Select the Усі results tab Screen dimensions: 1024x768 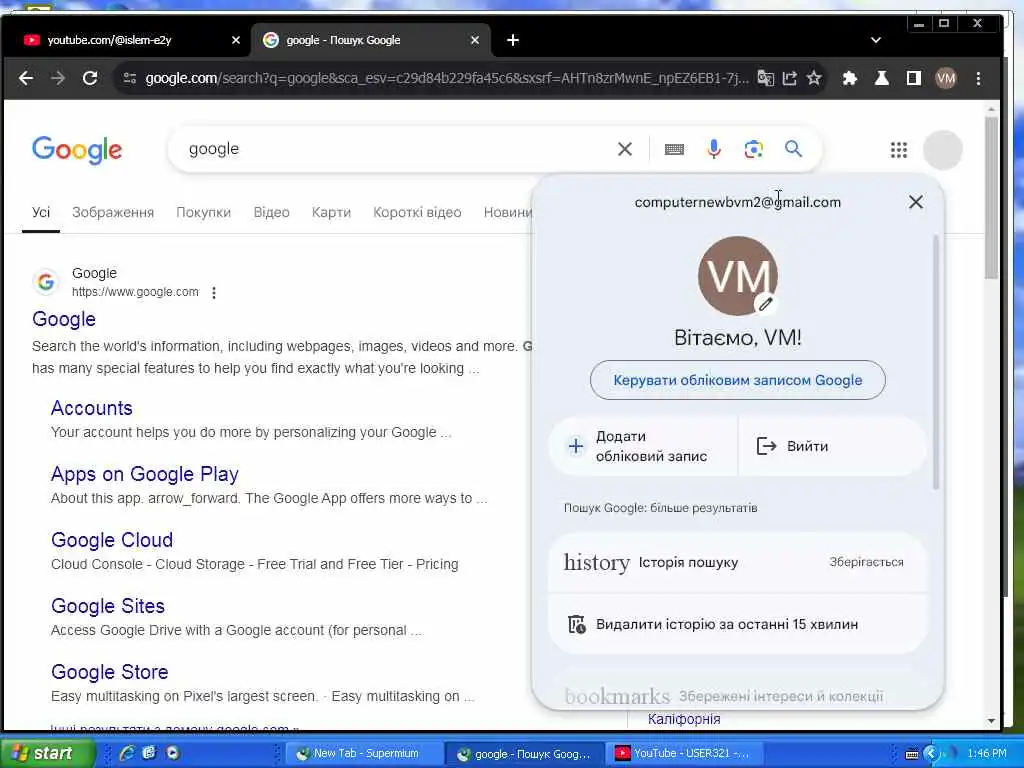point(40,212)
